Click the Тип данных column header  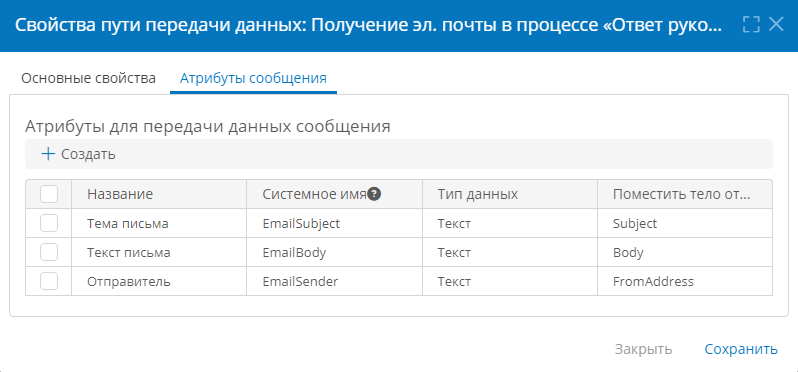510,194
